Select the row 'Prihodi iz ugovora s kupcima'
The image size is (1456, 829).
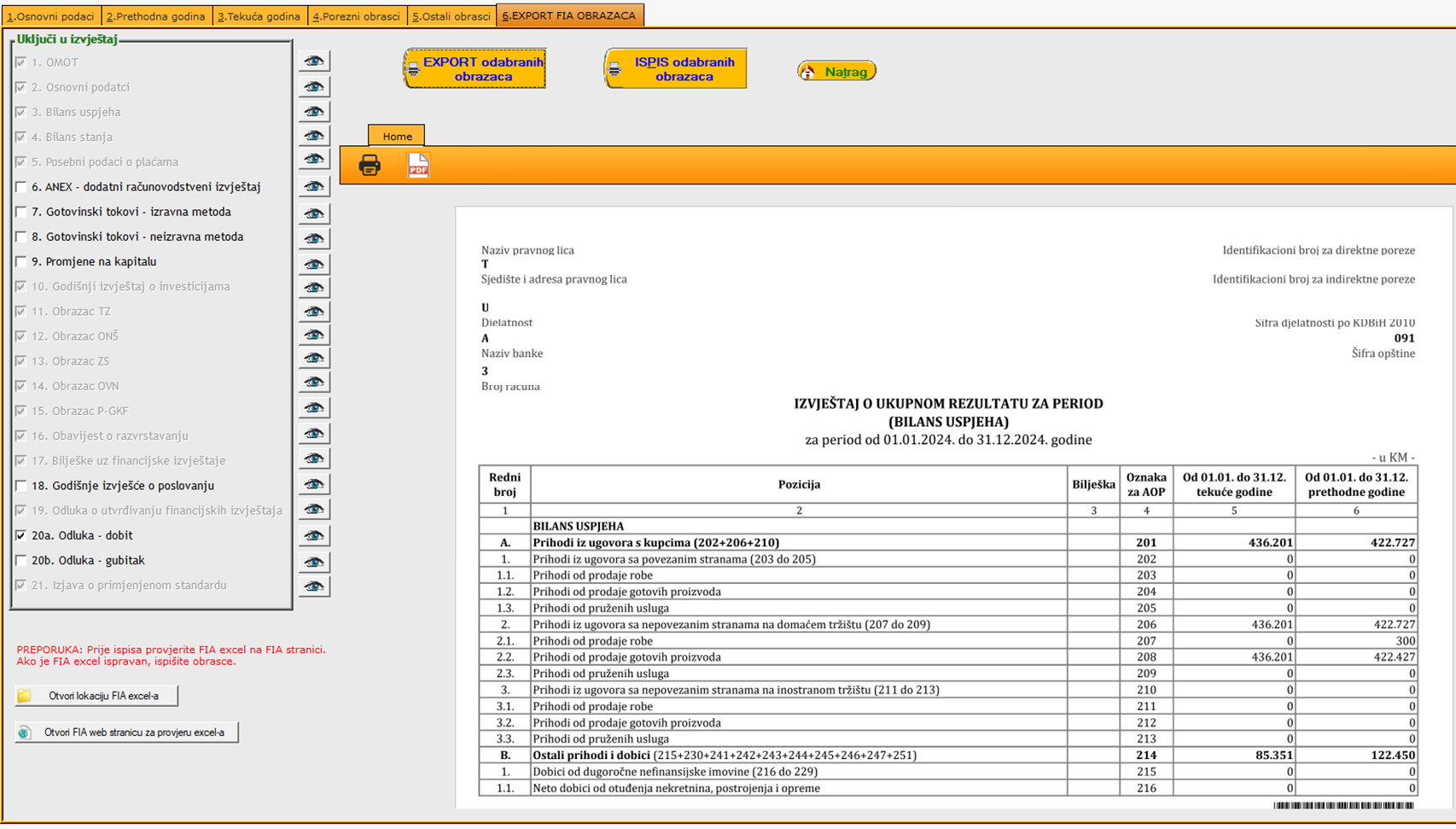tap(947, 542)
